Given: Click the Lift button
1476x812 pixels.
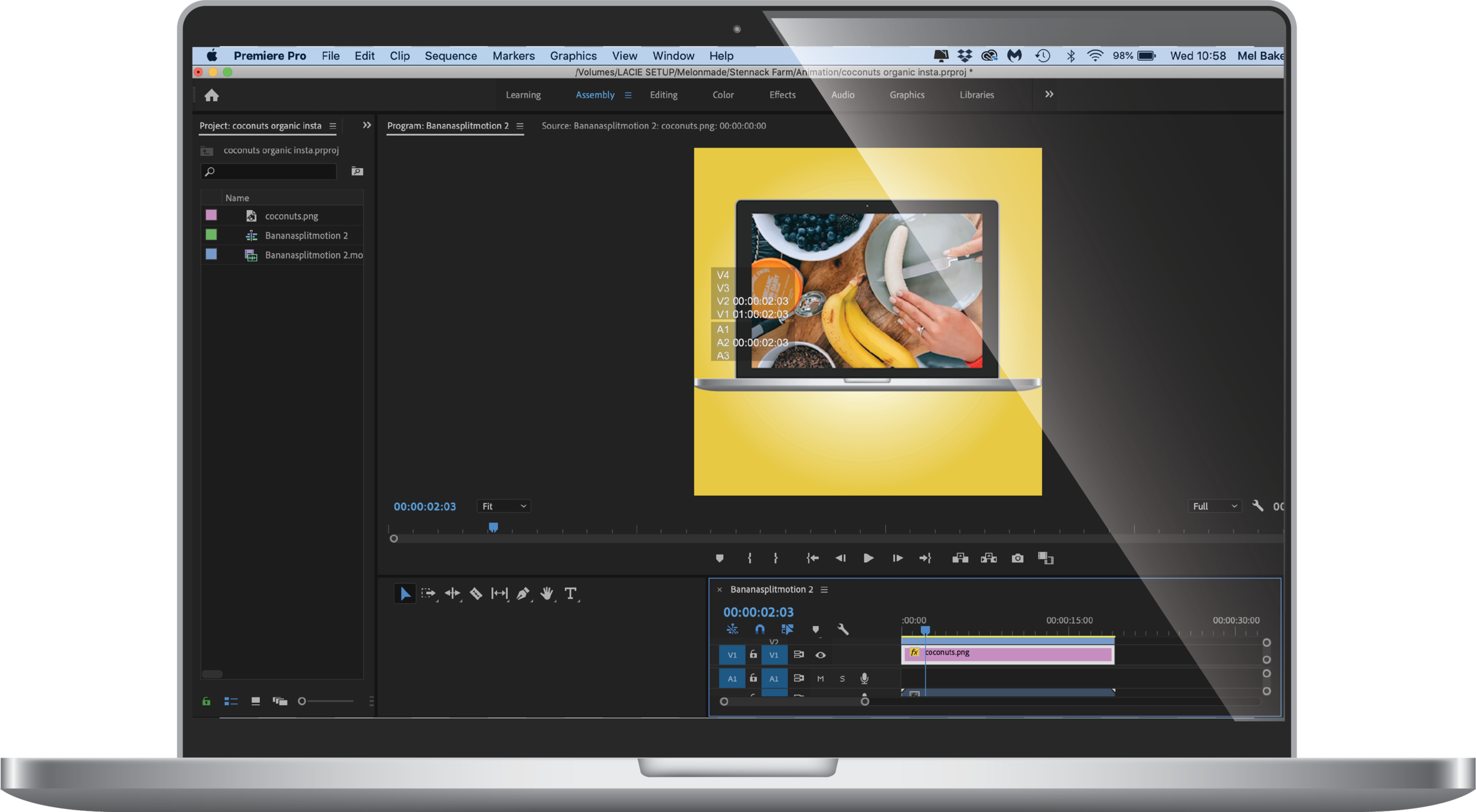Looking at the screenshot, I should [960, 558].
